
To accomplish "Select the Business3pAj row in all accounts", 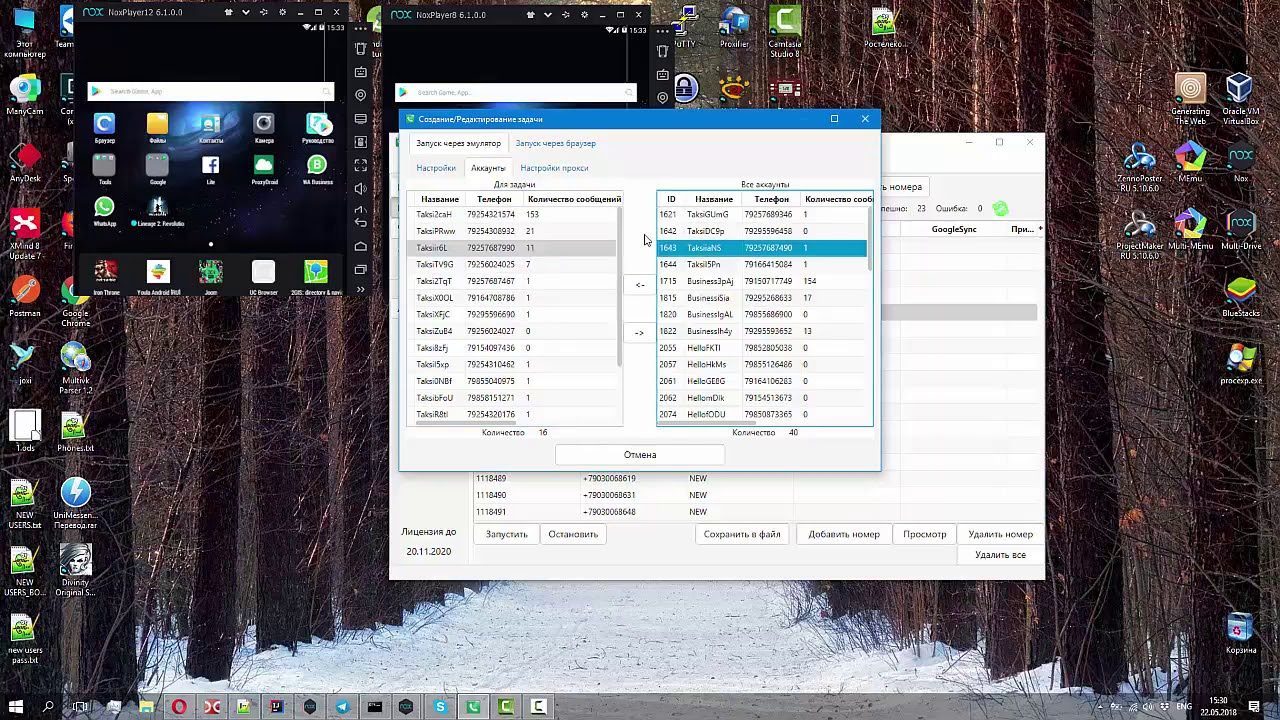I will (762, 281).
